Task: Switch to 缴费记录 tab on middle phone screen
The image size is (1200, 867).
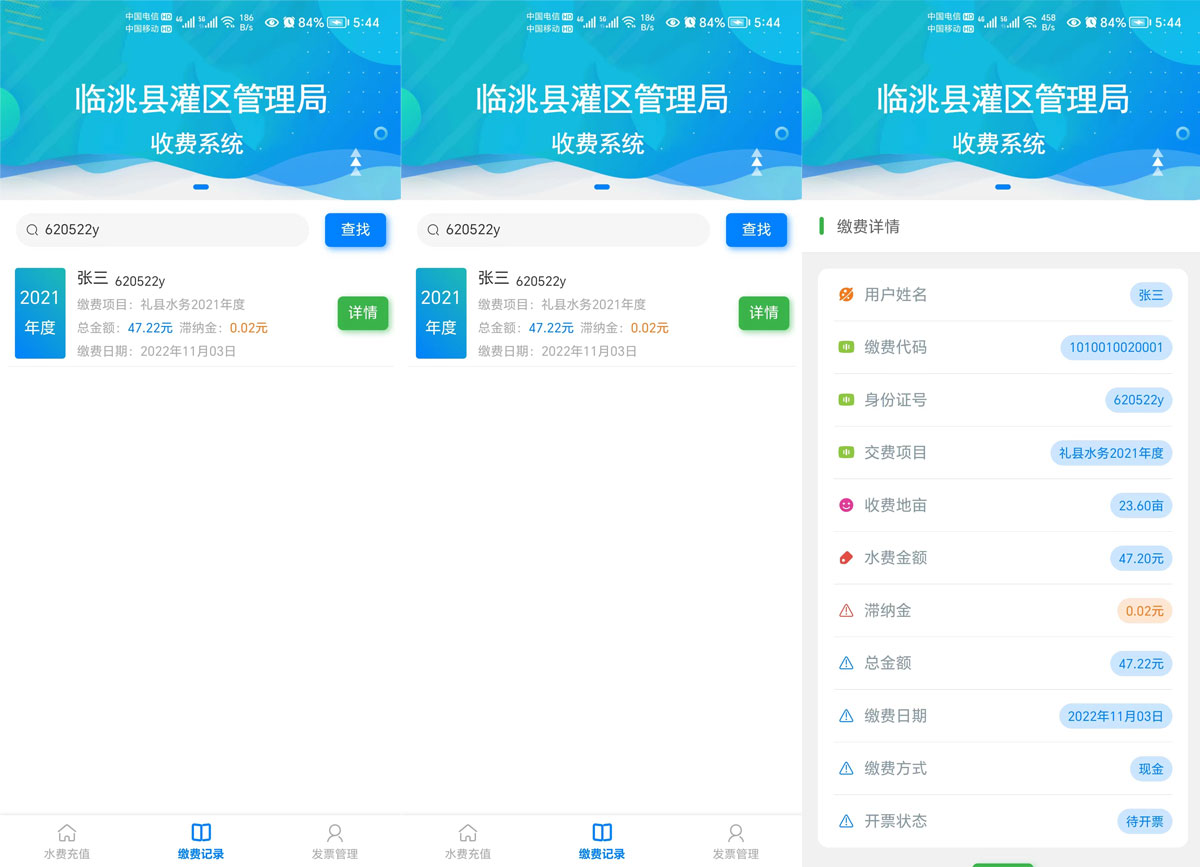Action: [x=601, y=840]
